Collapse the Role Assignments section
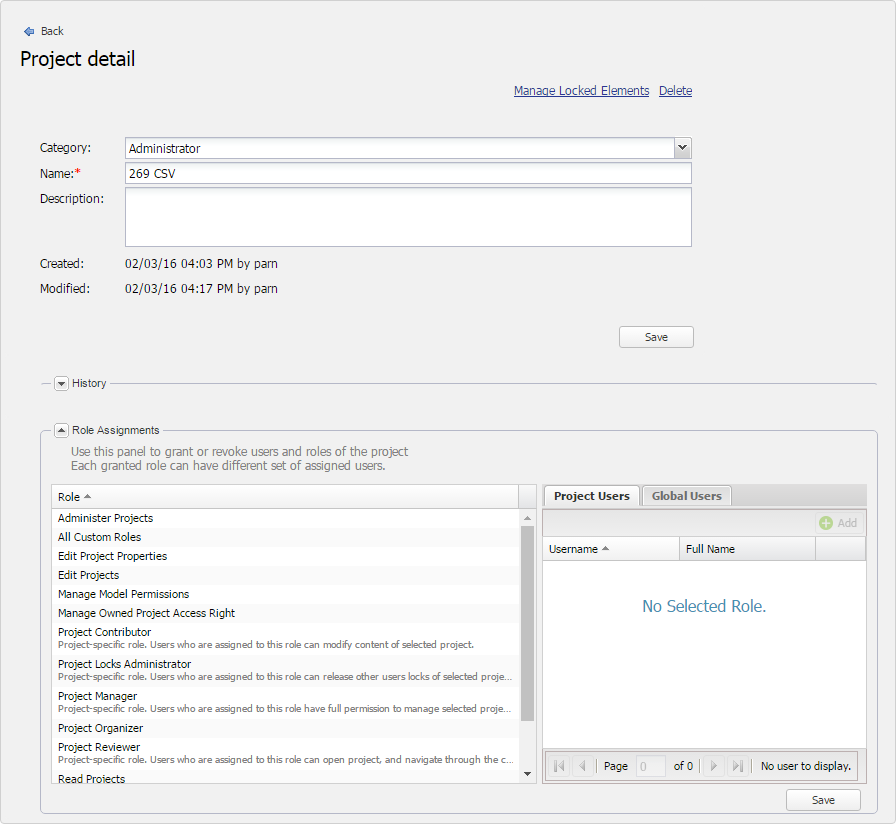This screenshot has height=824, width=896. (x=61, y=430)
